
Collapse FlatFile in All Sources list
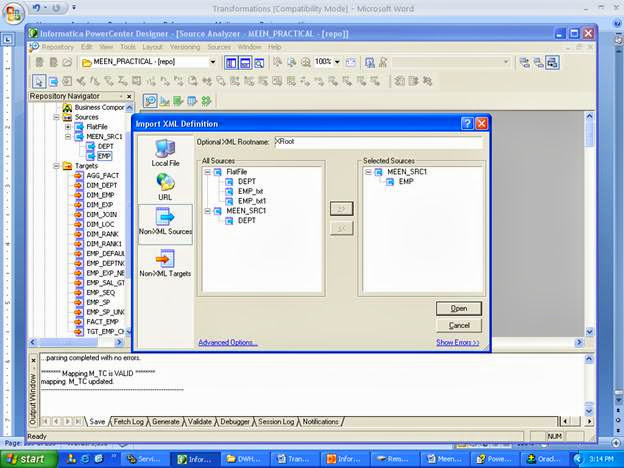[208, 172]
